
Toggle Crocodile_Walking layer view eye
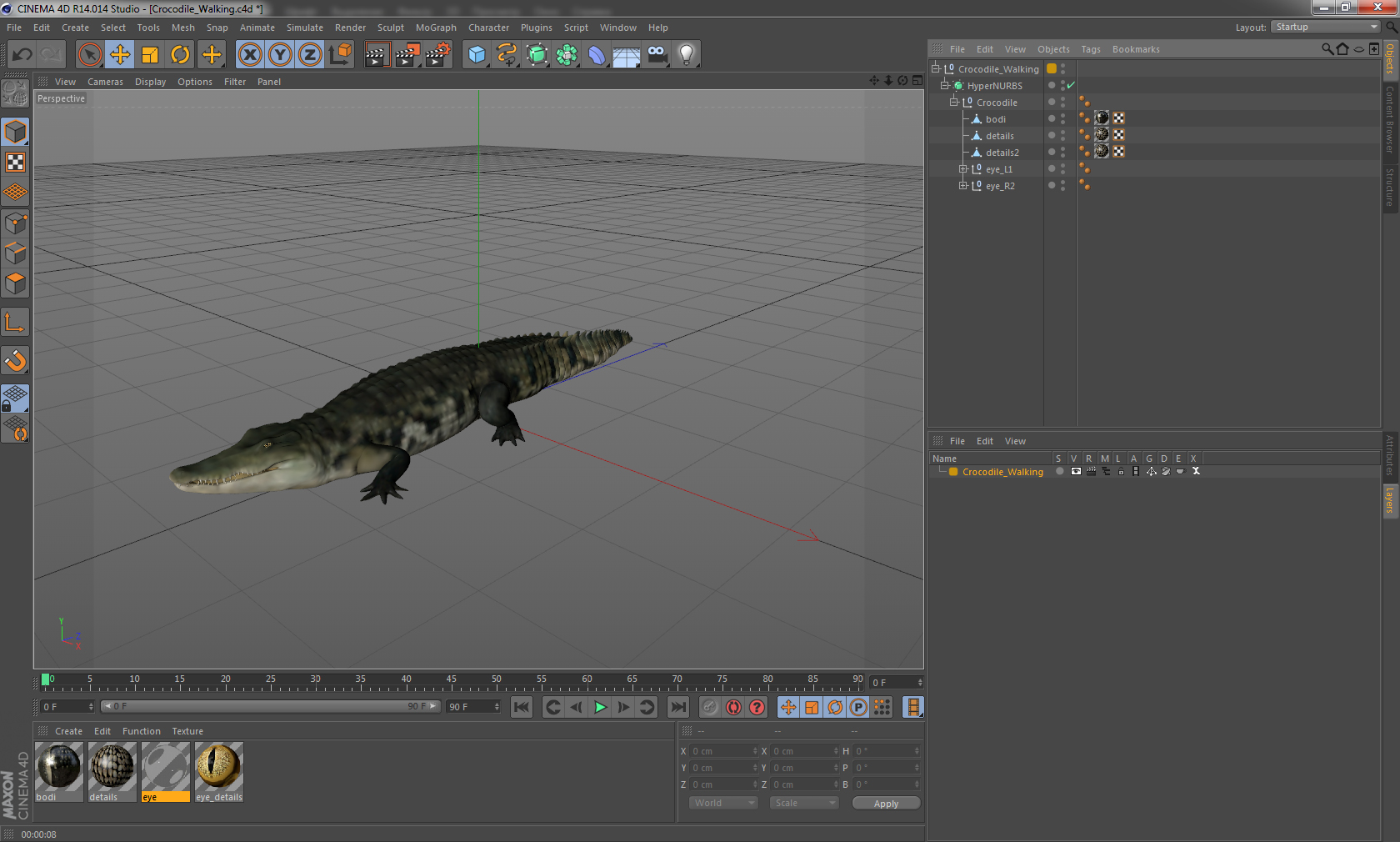[x=1076, y=471]
